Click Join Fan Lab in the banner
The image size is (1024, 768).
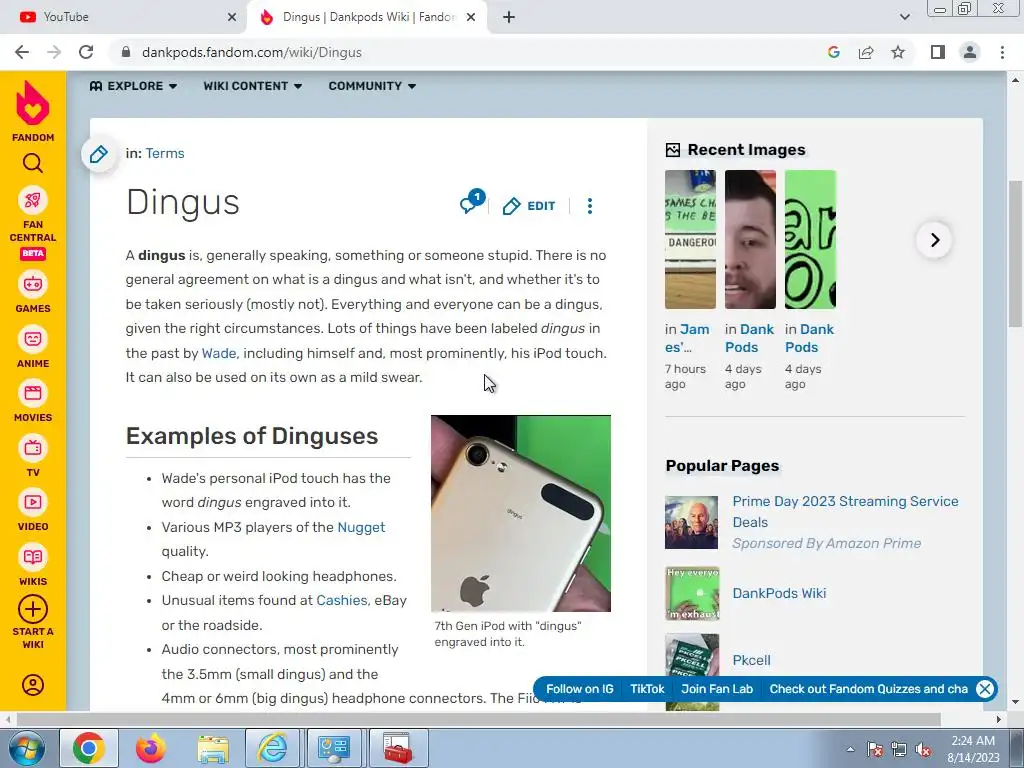pos(717,689)
